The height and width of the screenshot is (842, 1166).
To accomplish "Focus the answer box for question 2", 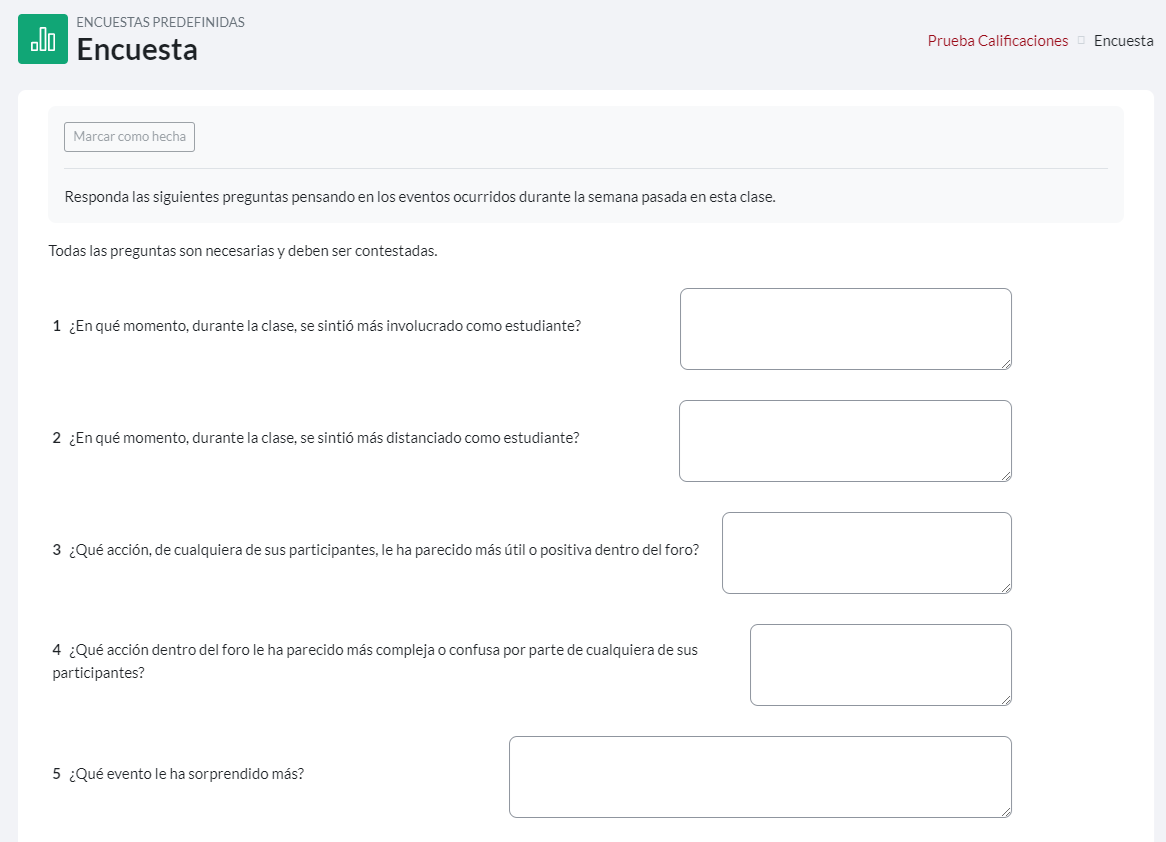I will 845,441.
